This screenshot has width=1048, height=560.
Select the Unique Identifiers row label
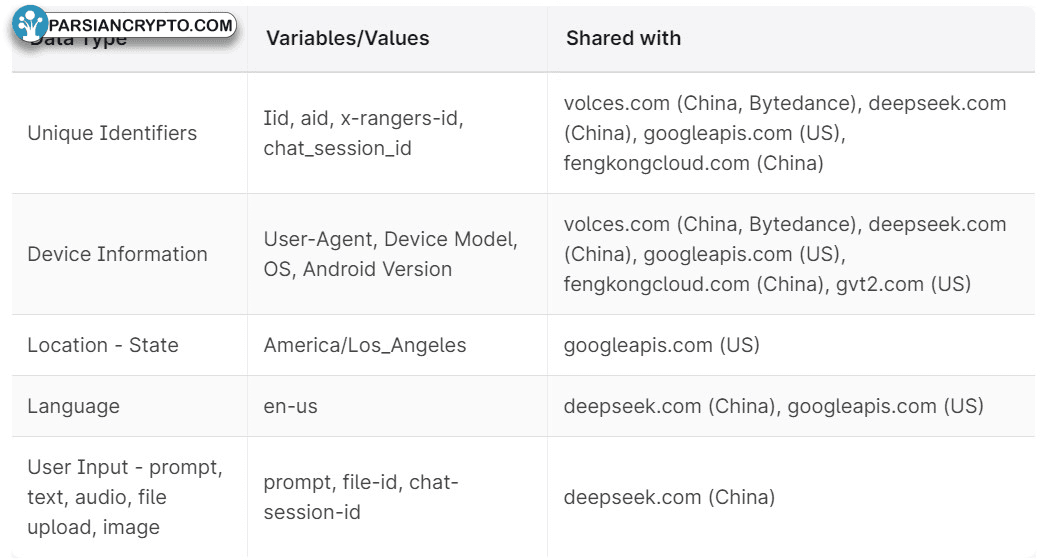point(112,133)
